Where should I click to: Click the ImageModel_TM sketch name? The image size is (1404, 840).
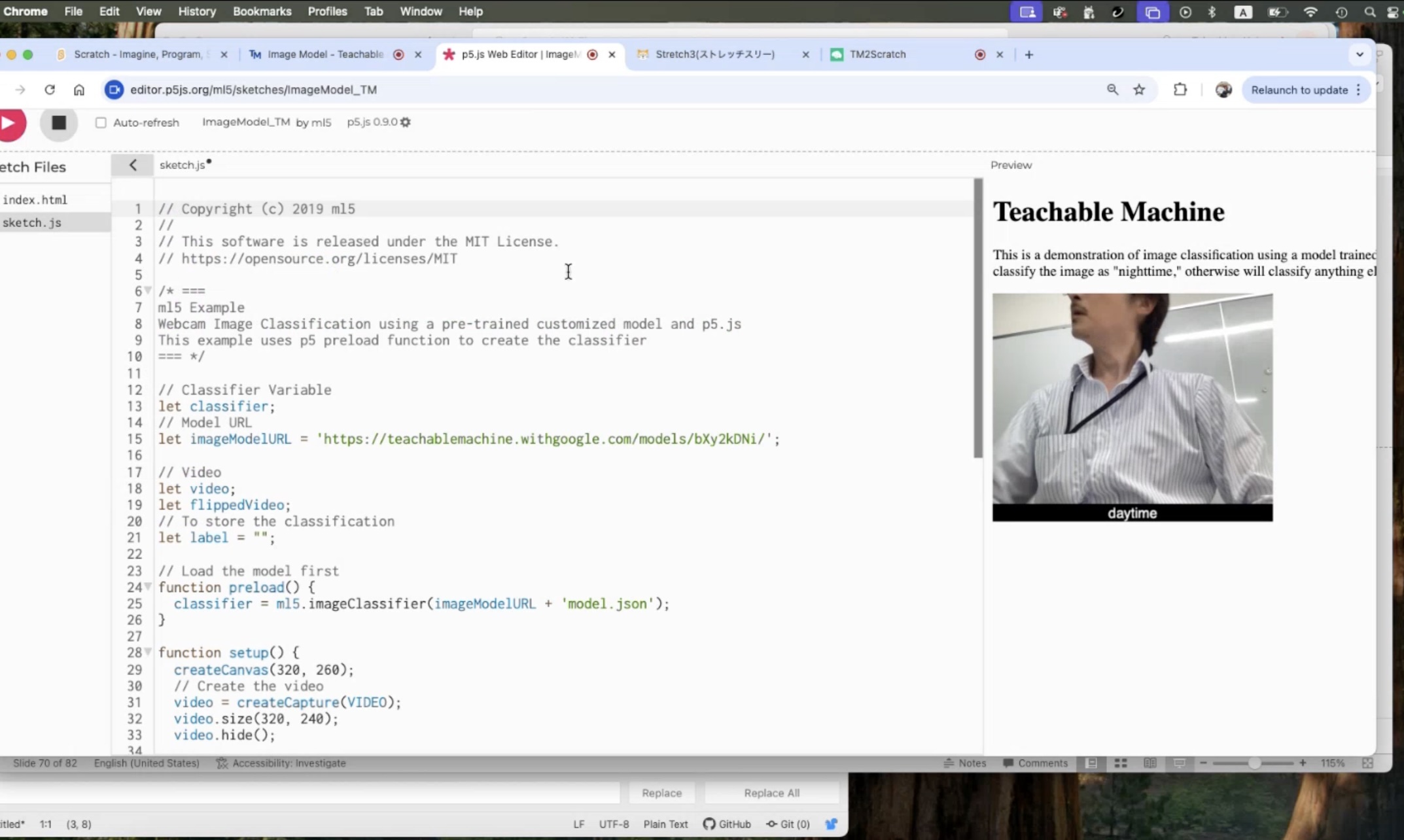[246, 122]
